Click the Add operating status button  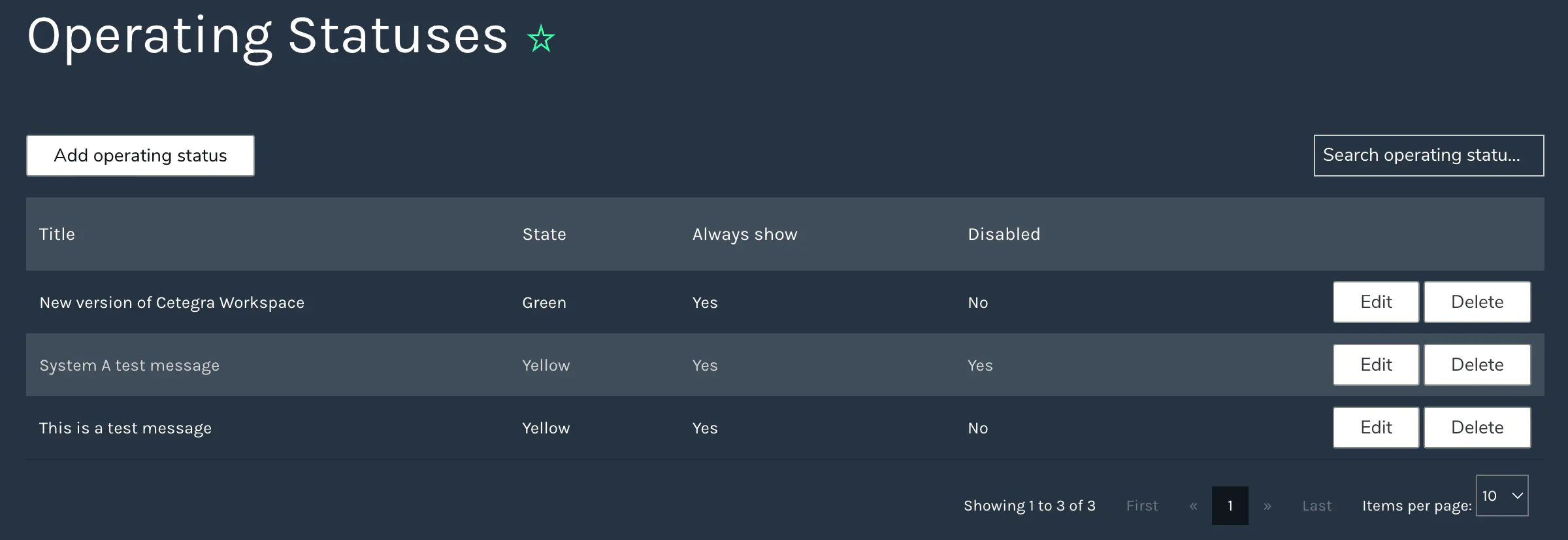coord(140,156)
